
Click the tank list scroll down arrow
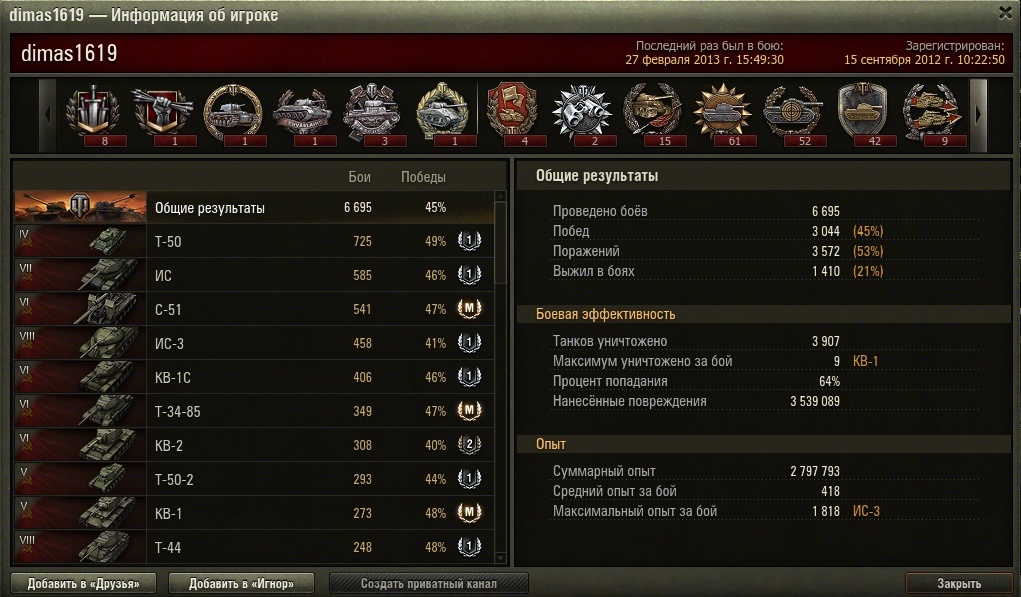(x=500, y=557)
